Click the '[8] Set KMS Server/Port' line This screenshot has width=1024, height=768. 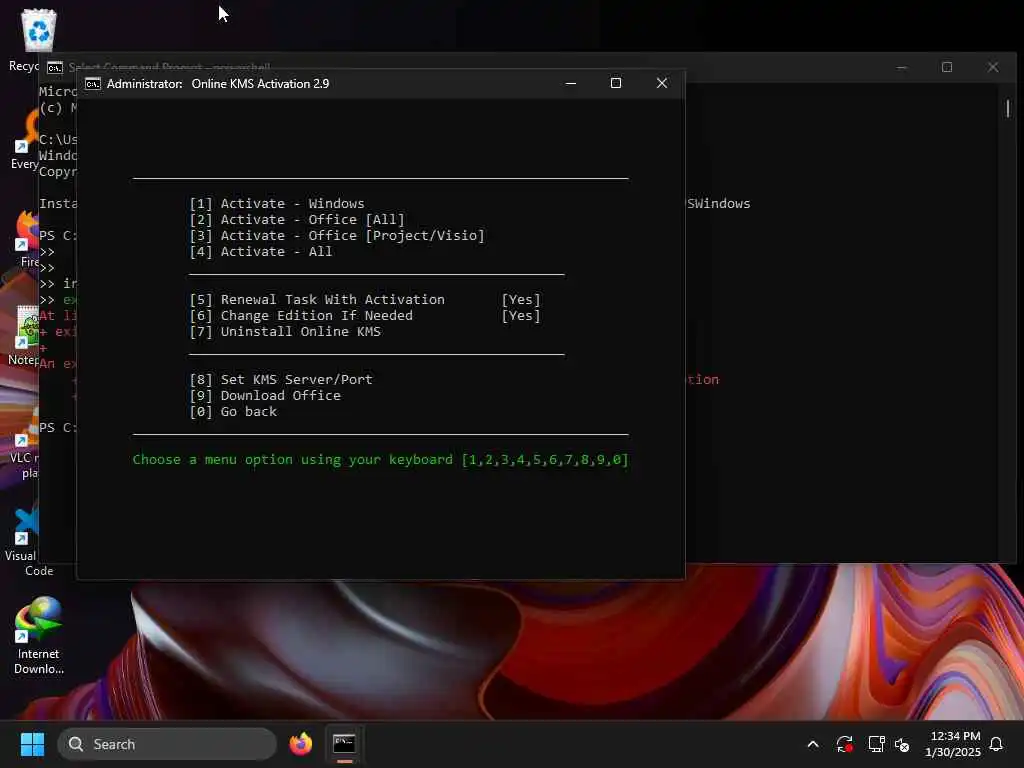[x=281, y=380]
